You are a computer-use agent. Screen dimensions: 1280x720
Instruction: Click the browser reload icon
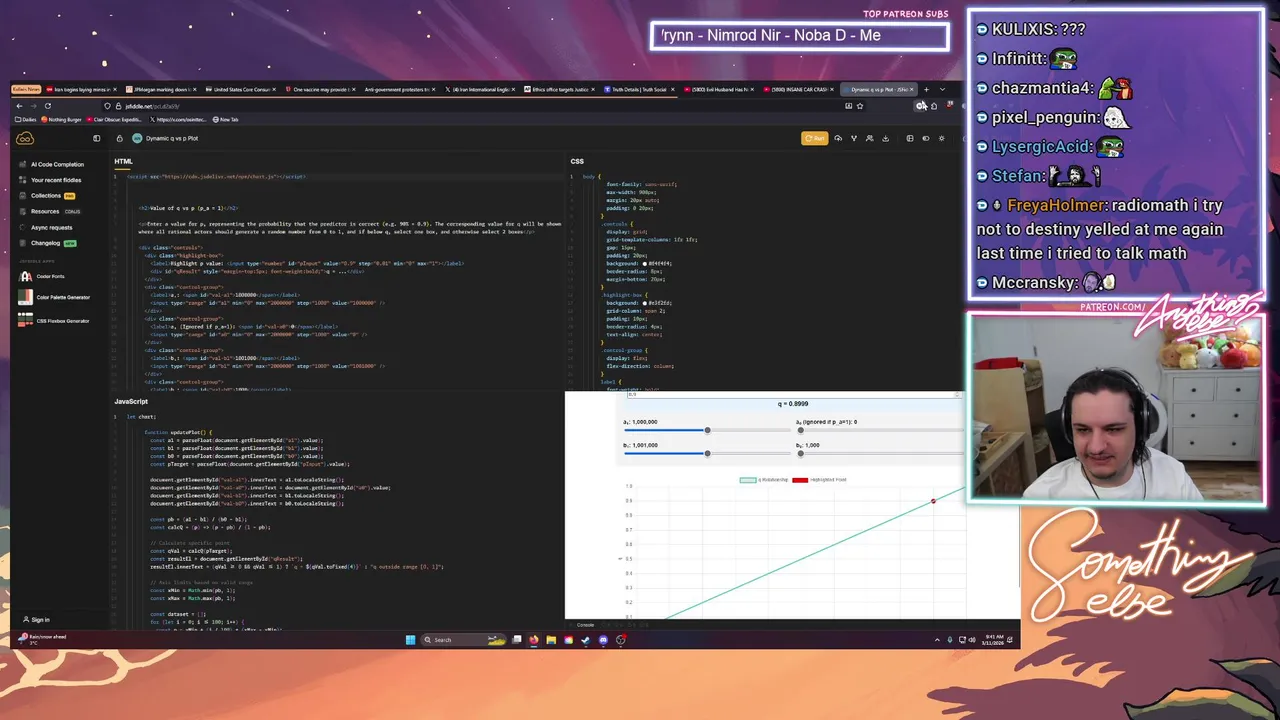pos(48,106)
